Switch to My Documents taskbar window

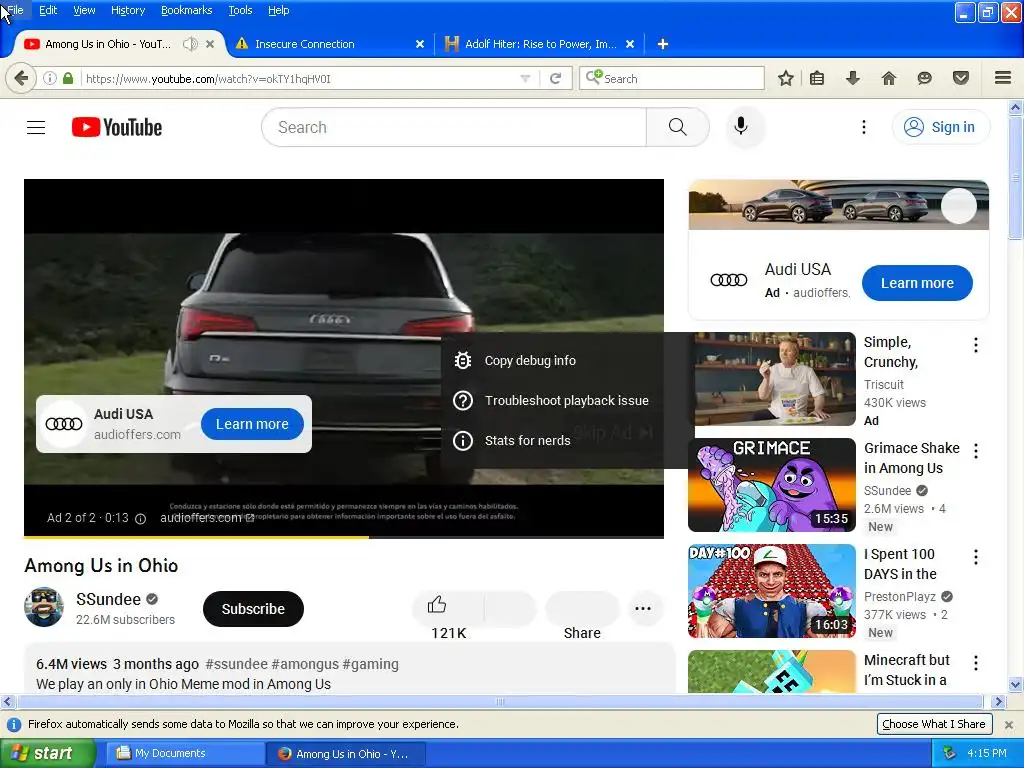pos(185,753)
